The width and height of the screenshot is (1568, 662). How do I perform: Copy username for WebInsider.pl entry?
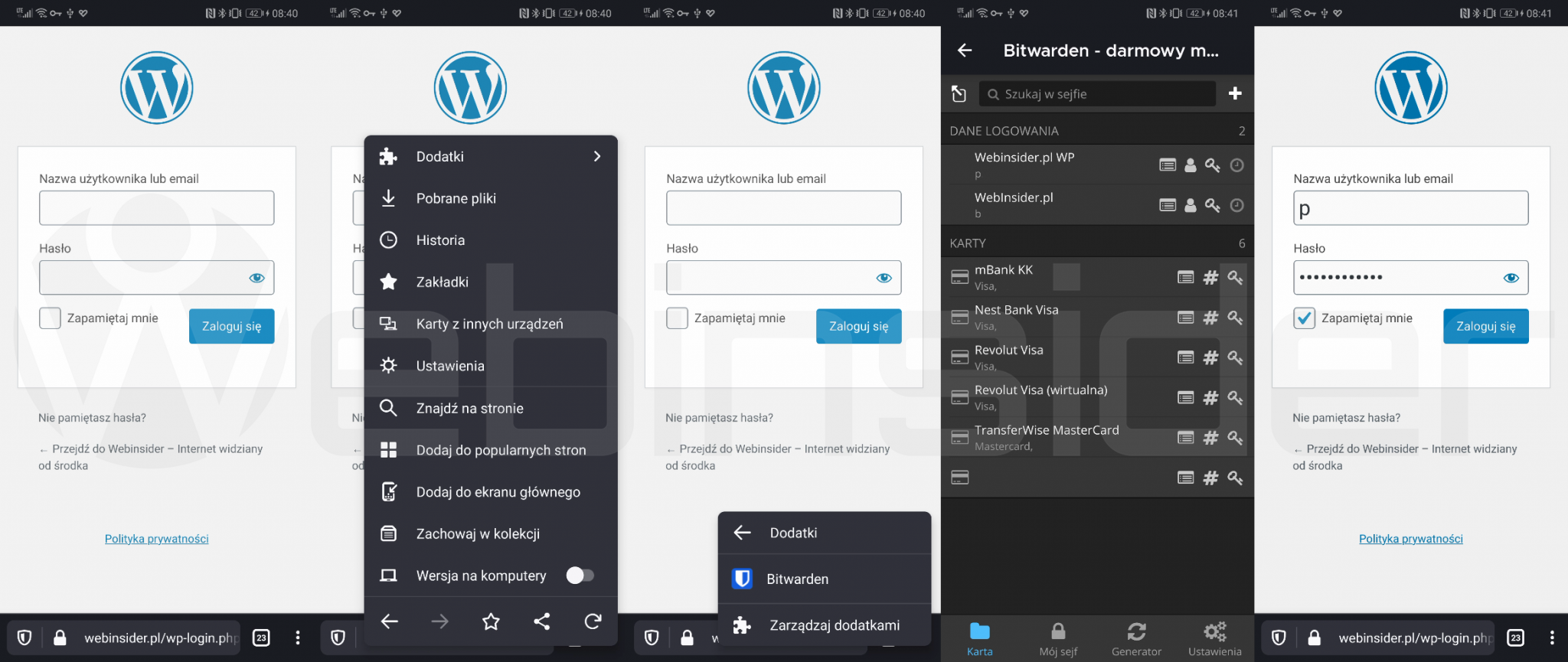(x=1191, y=205)
